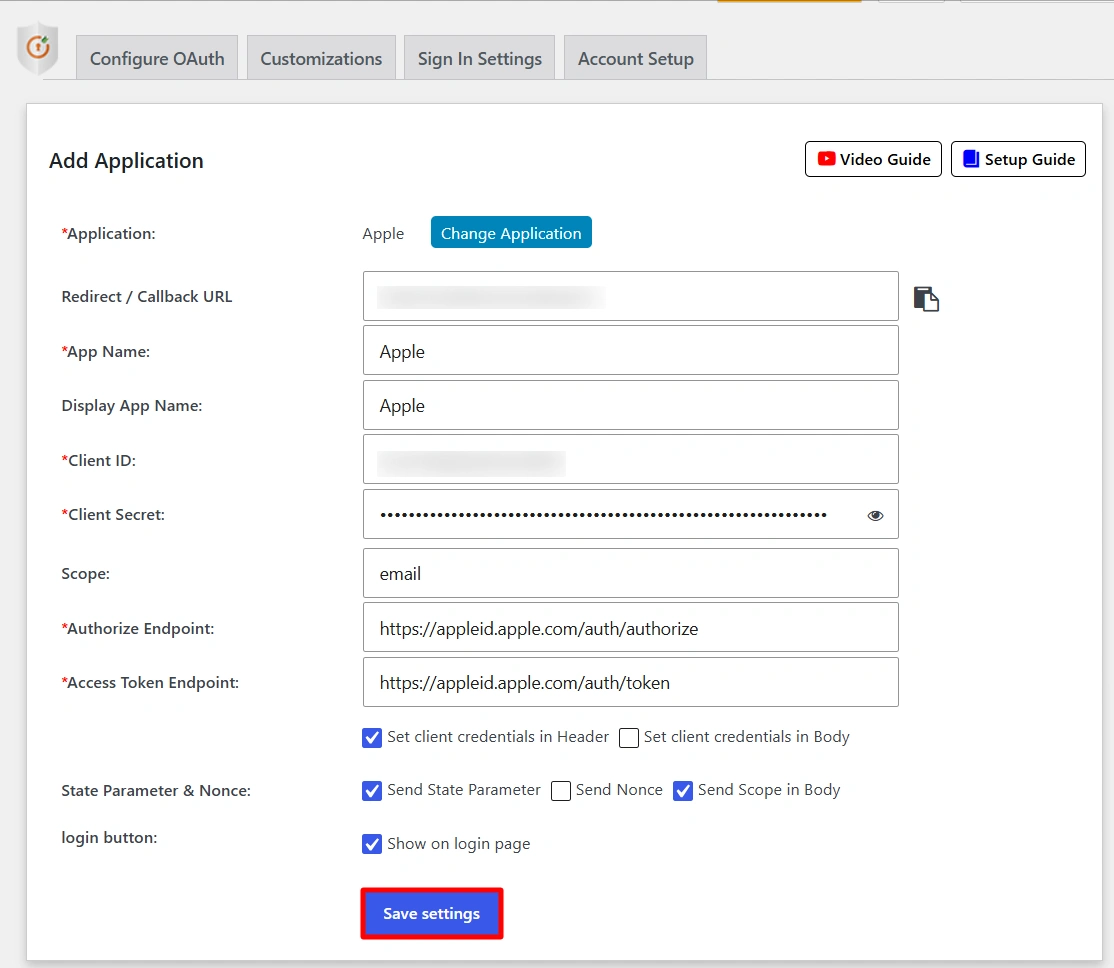The image size is (1114, 968).
Task: Click the Add Application heading
Action: [x=126, y=161]
